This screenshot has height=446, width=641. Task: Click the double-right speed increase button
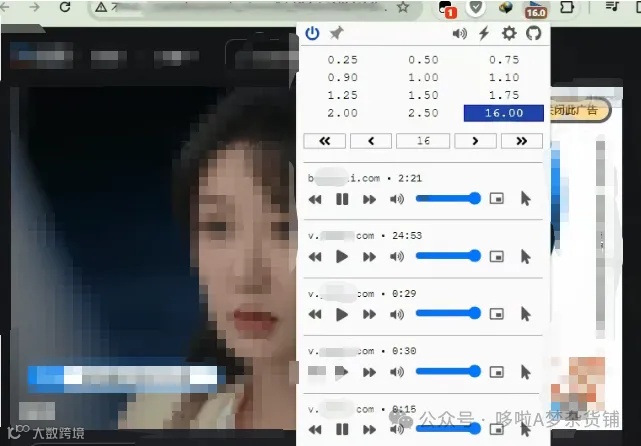tap(522, 141)
